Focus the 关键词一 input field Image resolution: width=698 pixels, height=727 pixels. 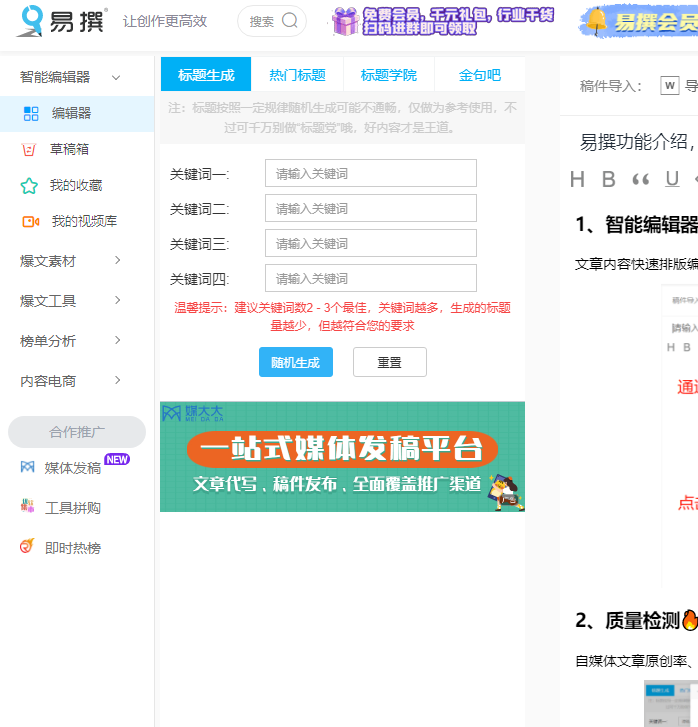(371, 173)
